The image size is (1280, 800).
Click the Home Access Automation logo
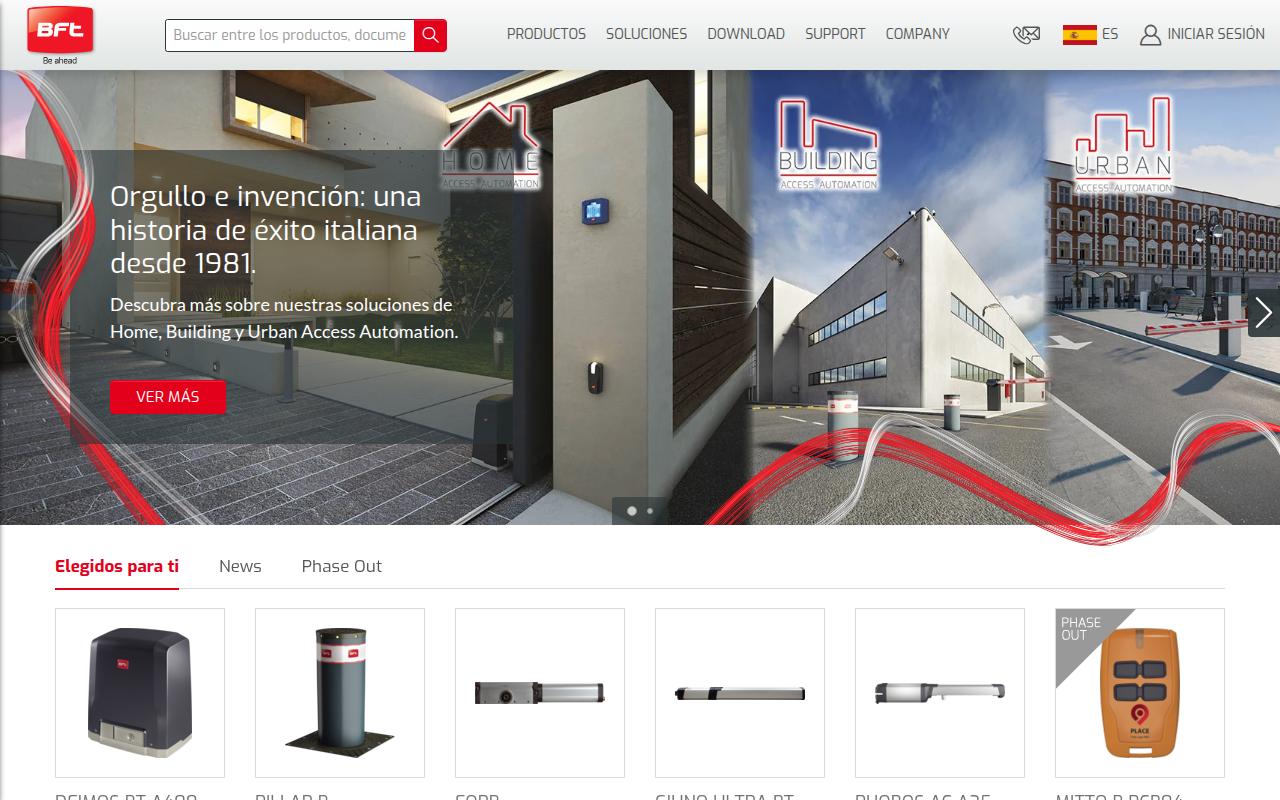[x=491, y=146]
